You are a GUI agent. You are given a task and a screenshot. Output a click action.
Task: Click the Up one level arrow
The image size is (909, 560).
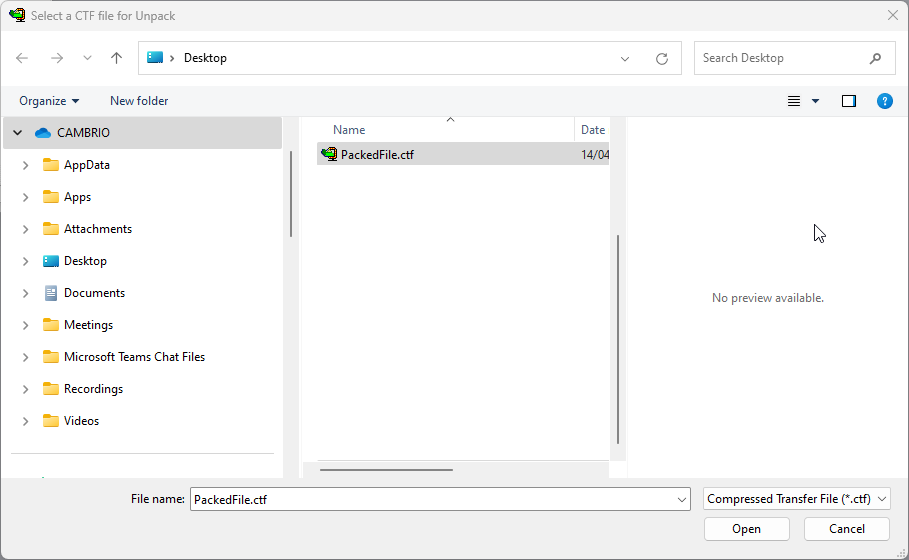116,58
